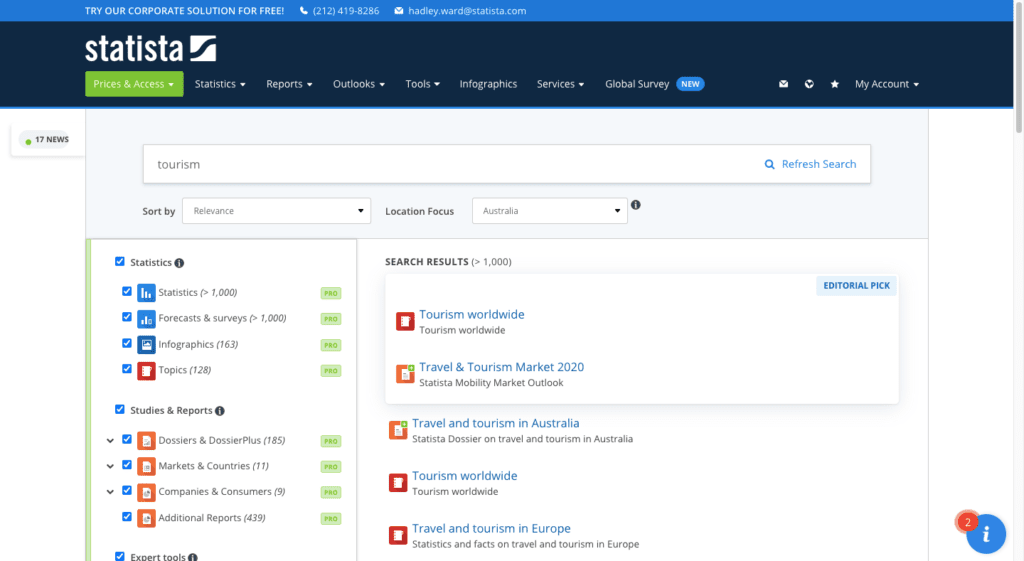Go to Infographics nav item
Screen dimensions: 1024x561
coord(488,84)
